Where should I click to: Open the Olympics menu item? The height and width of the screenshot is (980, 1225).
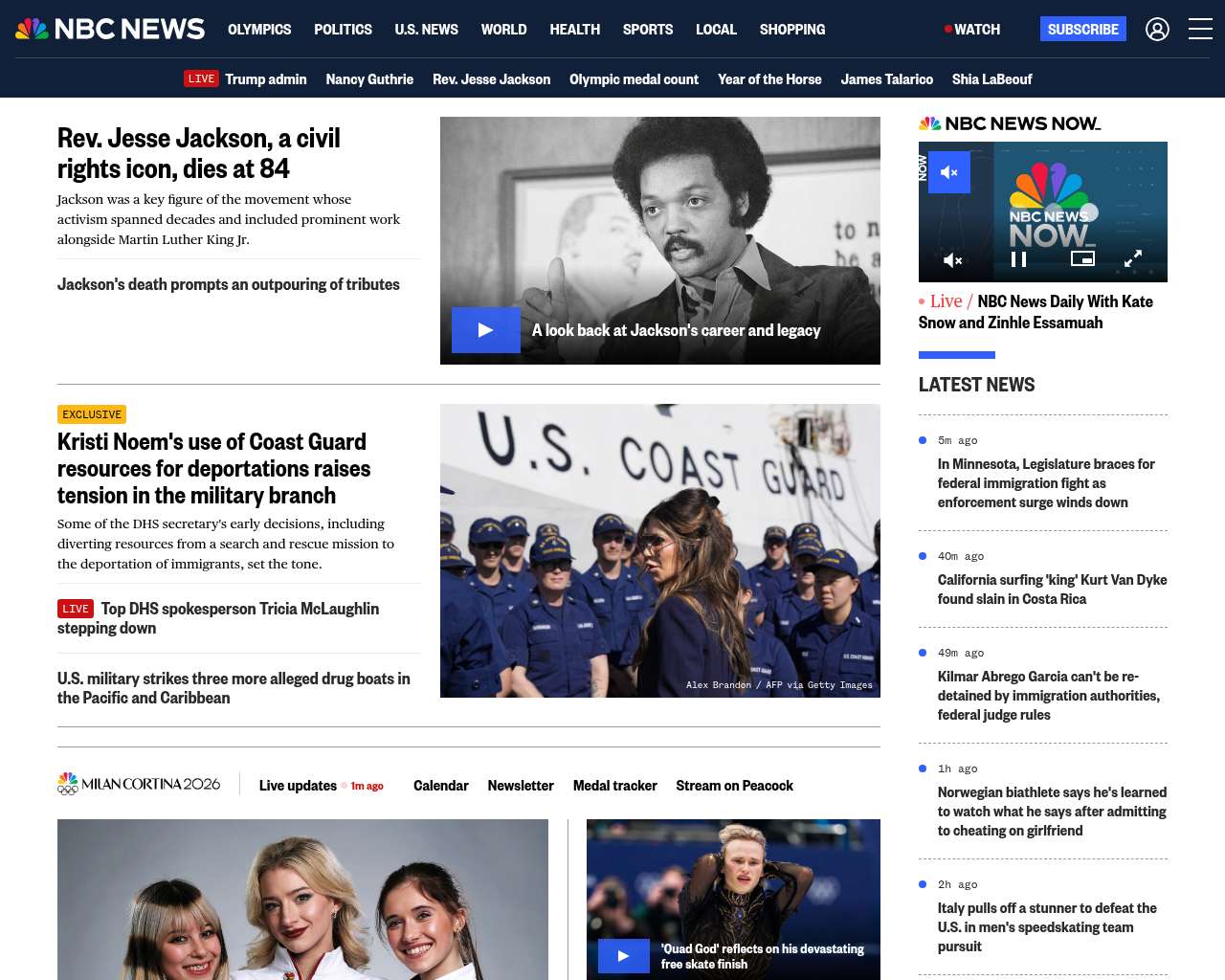pyautogui.click(x=259, y=29)
